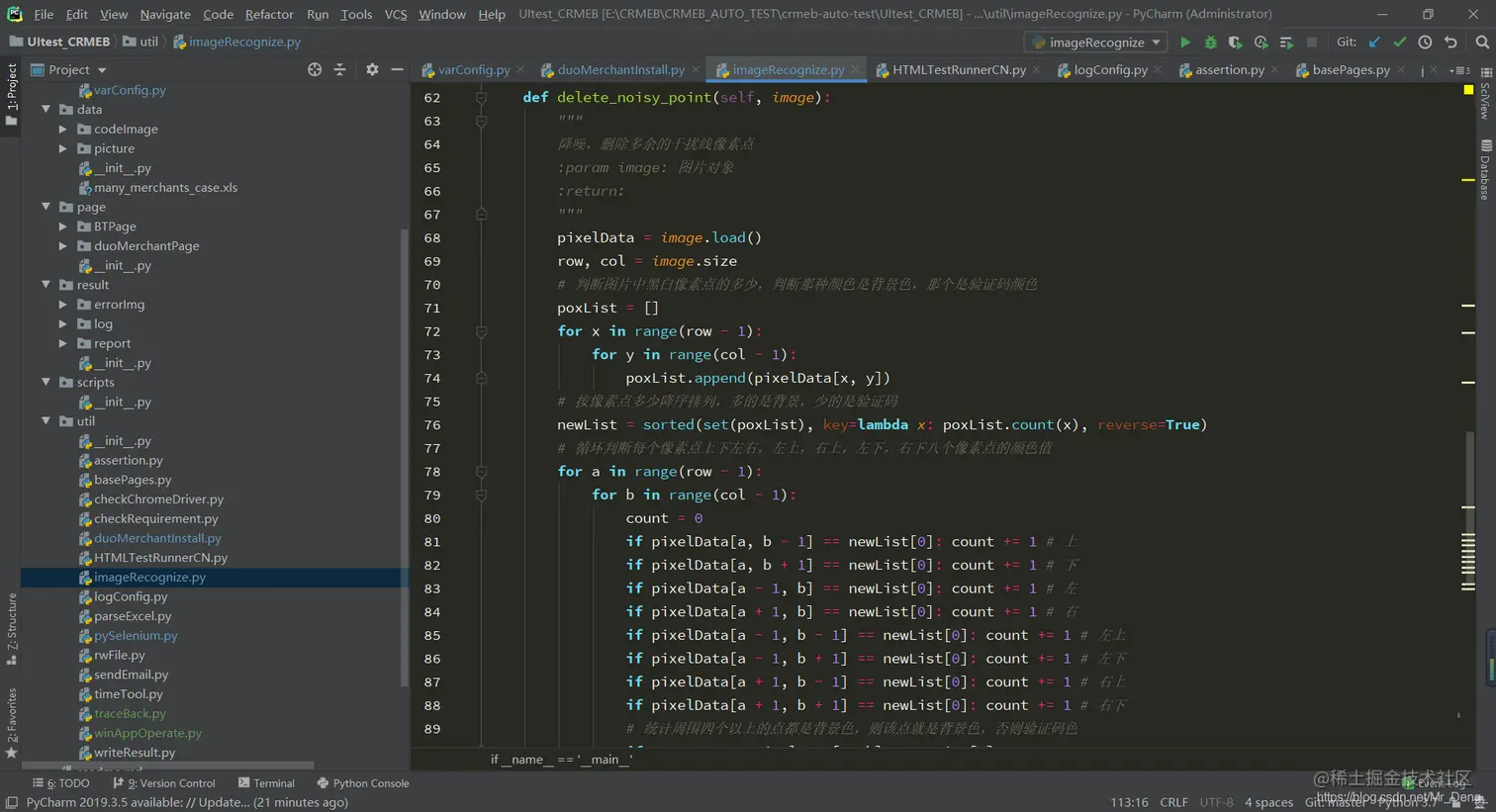1496x812 pixels.
Task: Run the imageRecognize configuration
Action: pos(1184,43)
